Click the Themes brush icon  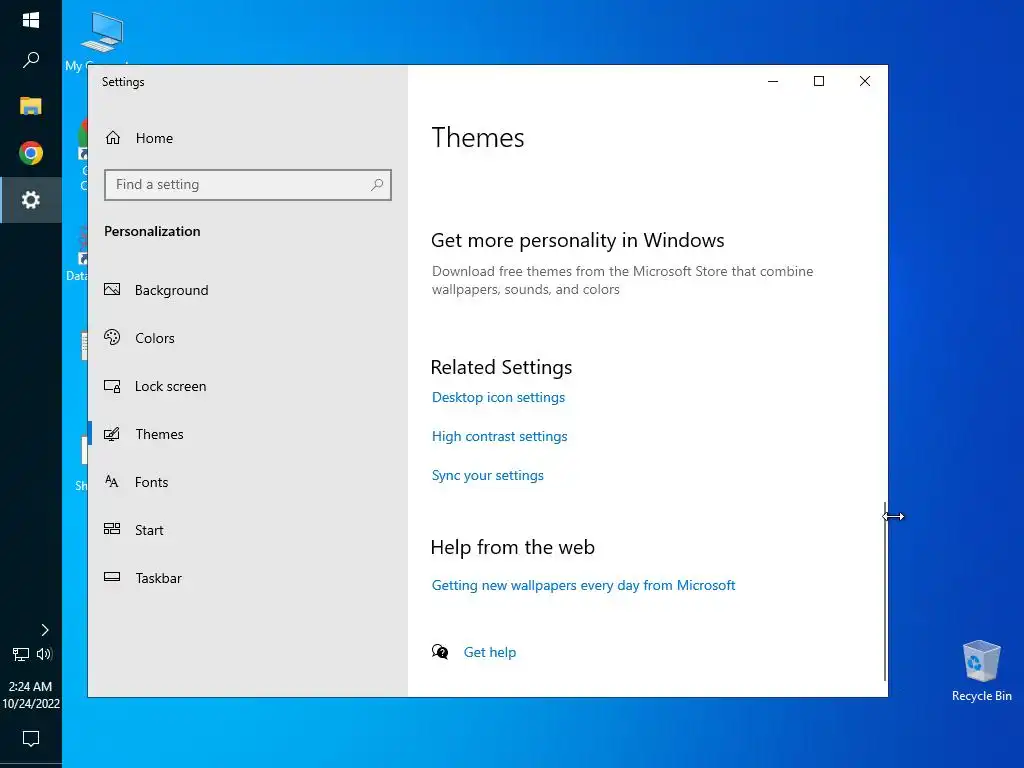[112, 434]
